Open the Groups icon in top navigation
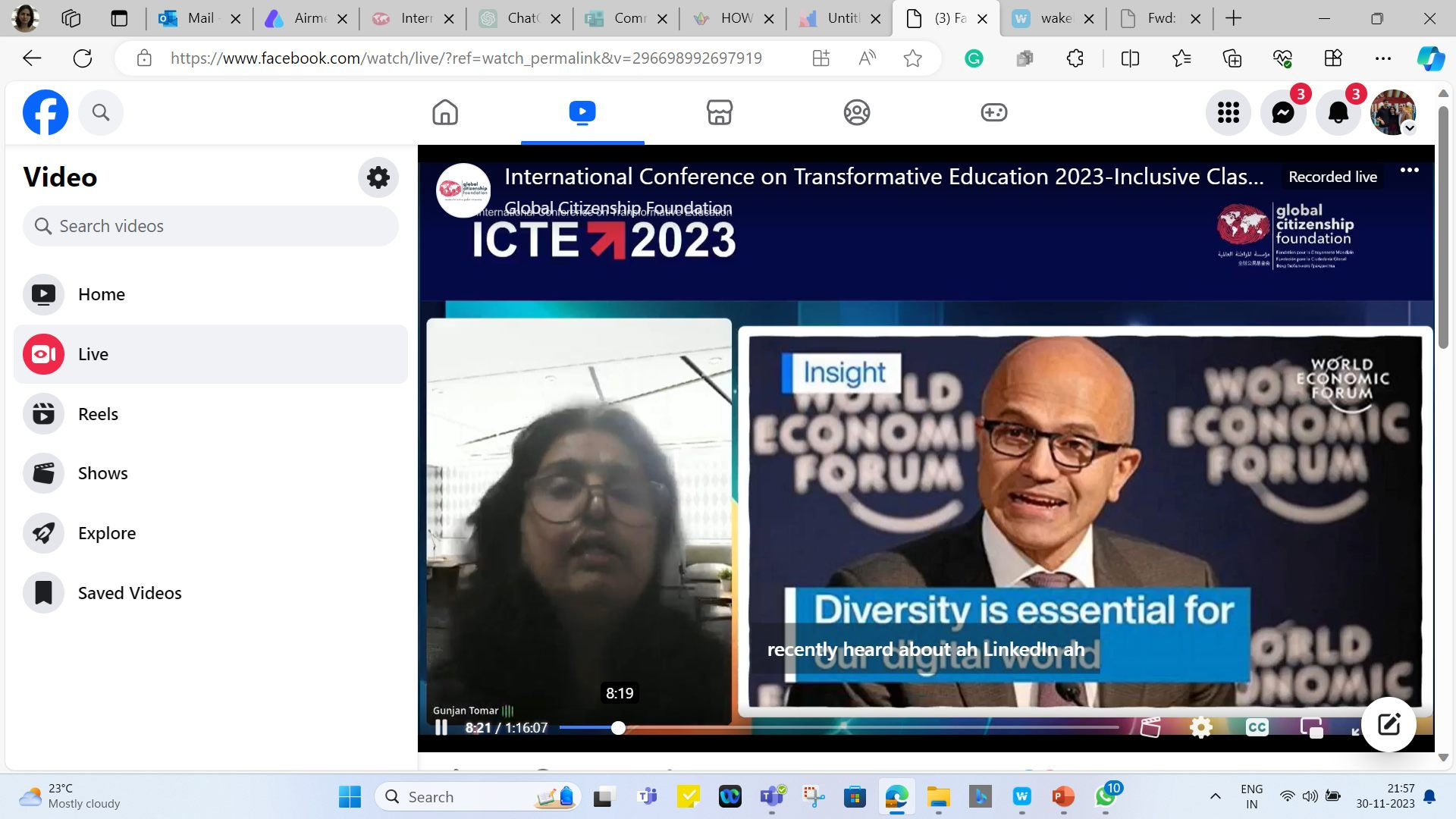Image resolution: width=1456 pixels, height=819 pixels. click(x=857, y=112)
